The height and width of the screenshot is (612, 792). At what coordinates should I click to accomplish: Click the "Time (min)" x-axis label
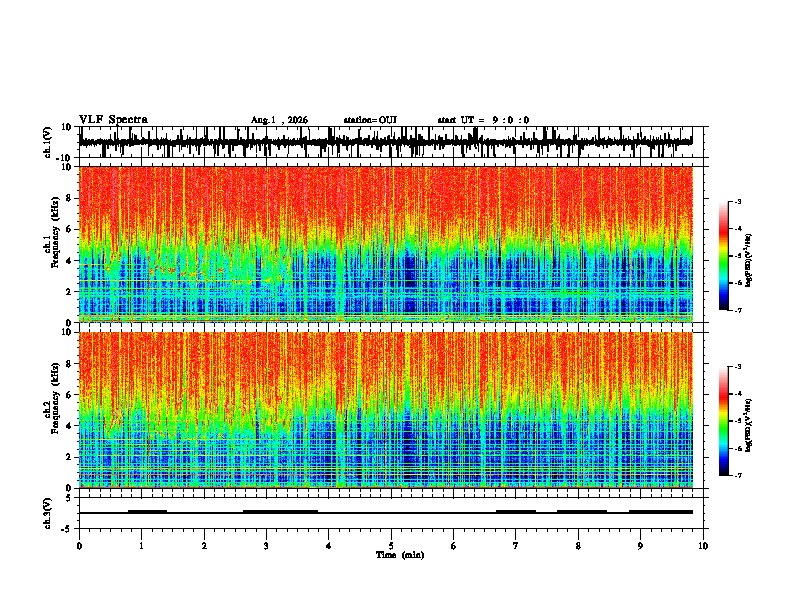tap(400, 555)
